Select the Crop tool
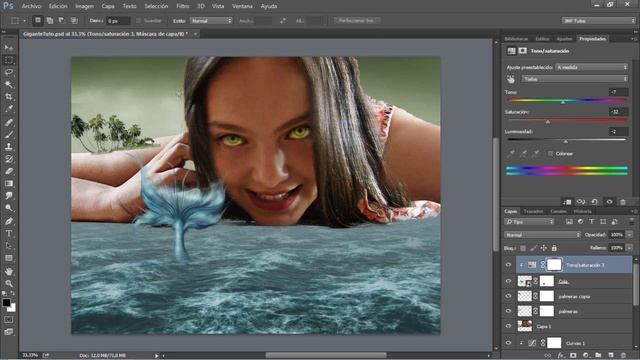 tap(9, 97)
